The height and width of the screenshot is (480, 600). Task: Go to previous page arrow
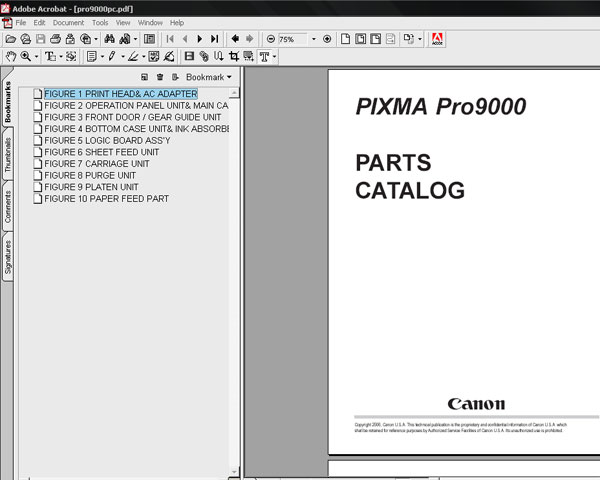[x=185, y=39]
